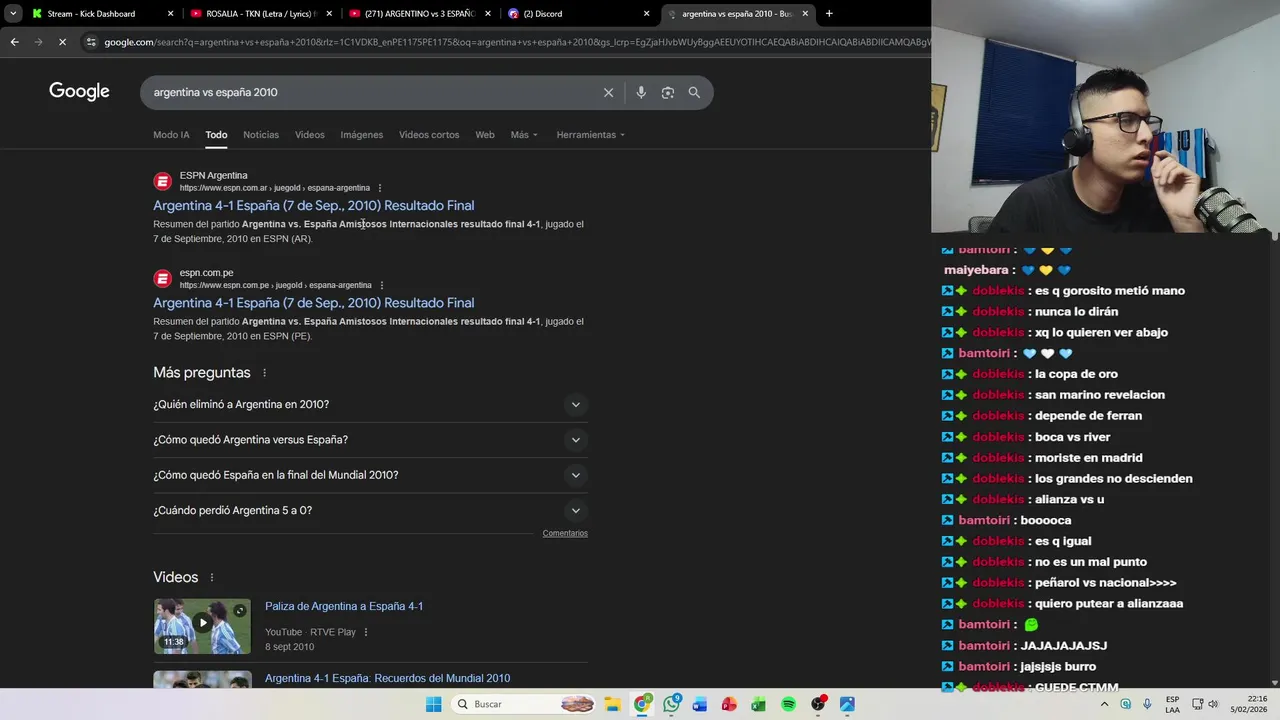Open OBS Studio from the taskbar
1280x720 pixels.
click(818, 704)
